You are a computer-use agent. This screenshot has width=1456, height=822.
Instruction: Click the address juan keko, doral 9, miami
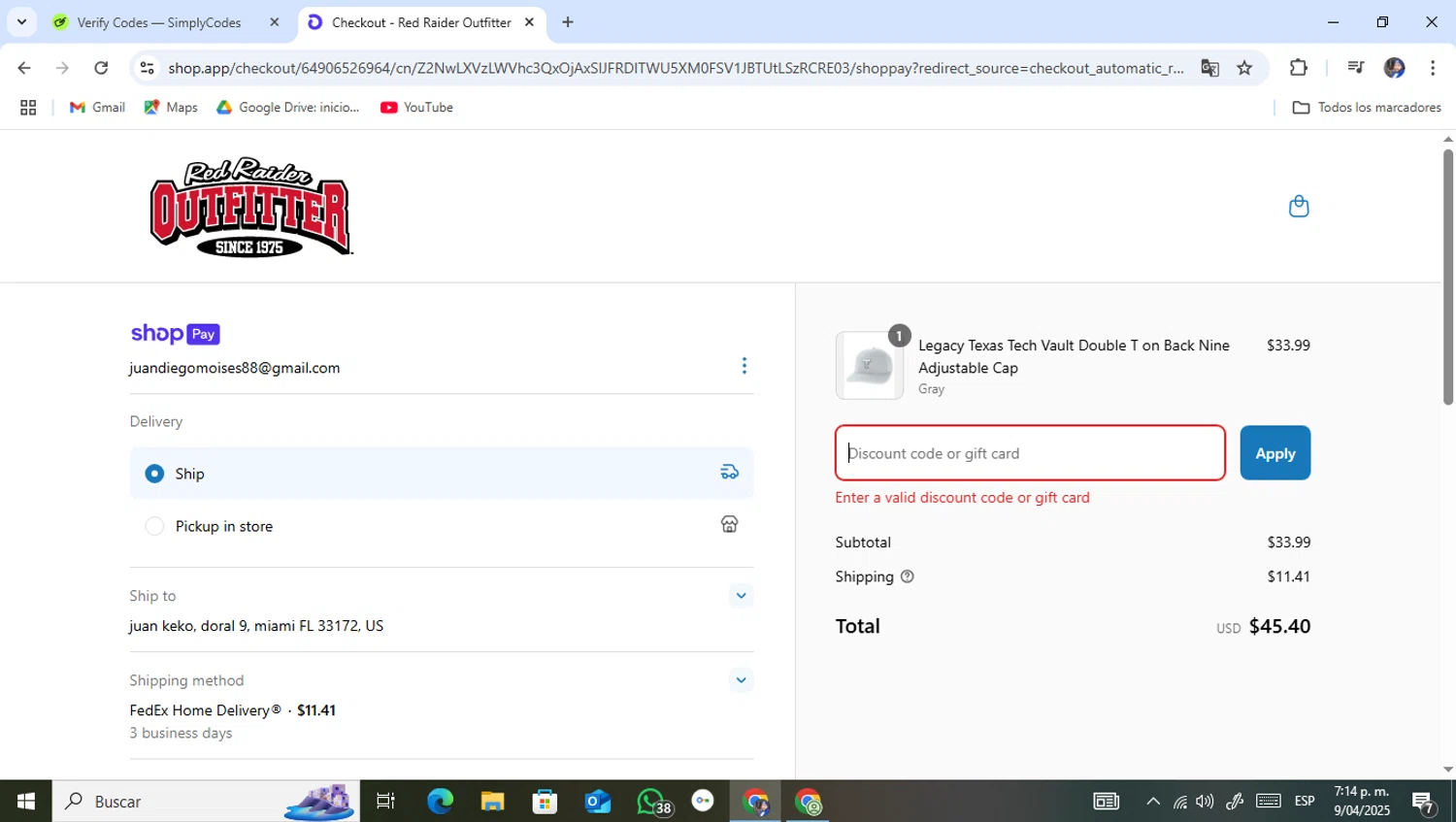[256, 626]
